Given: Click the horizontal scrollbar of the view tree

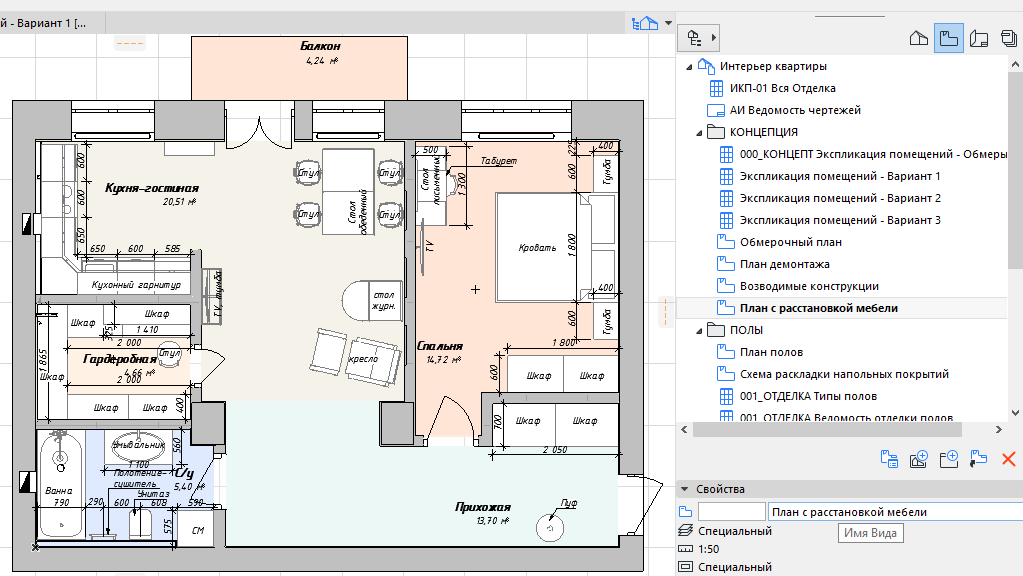Looking at the screenshot, I should (x=827, y=430).
